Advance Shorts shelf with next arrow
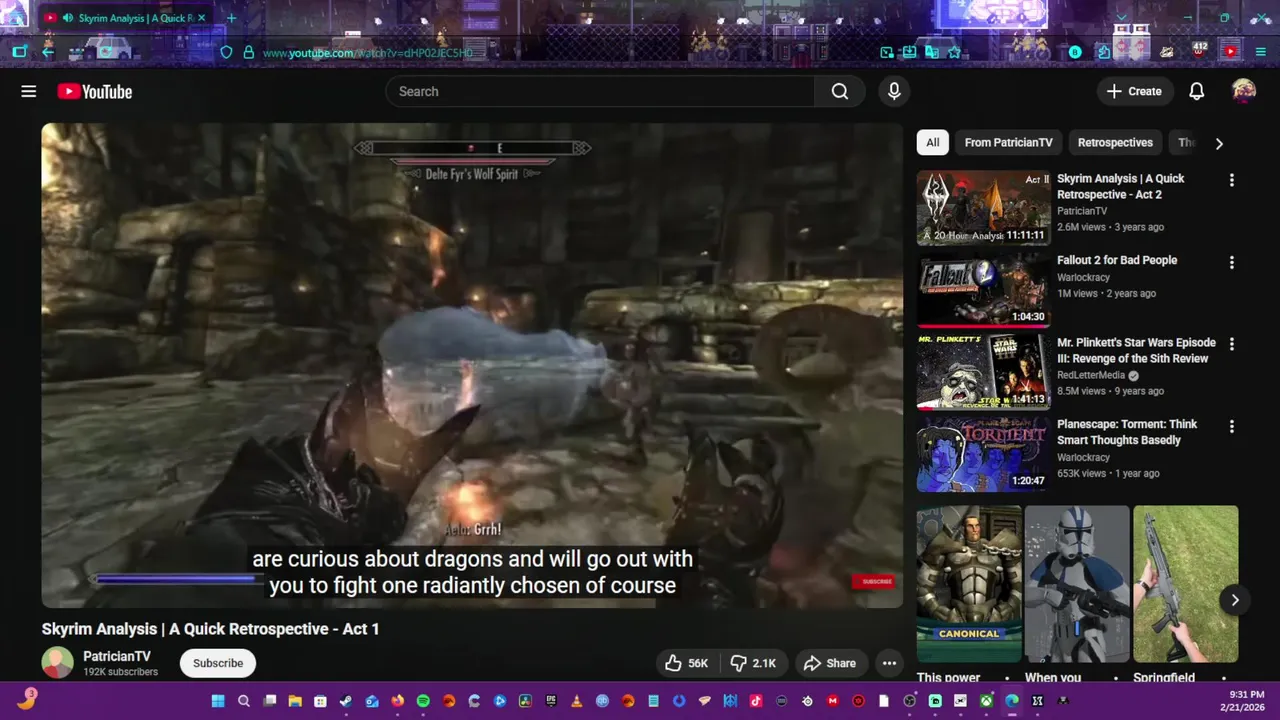Viewport: 1280px width, 720px height. coord(1235,600)
